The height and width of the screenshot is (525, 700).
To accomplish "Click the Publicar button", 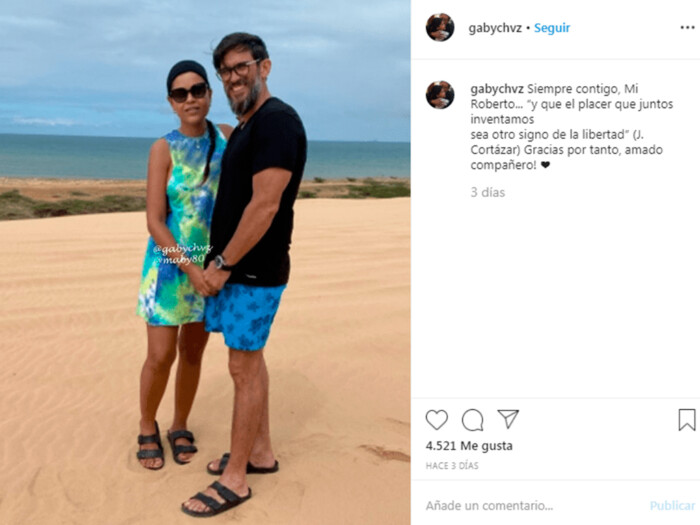I will click(x=672, y=505).
